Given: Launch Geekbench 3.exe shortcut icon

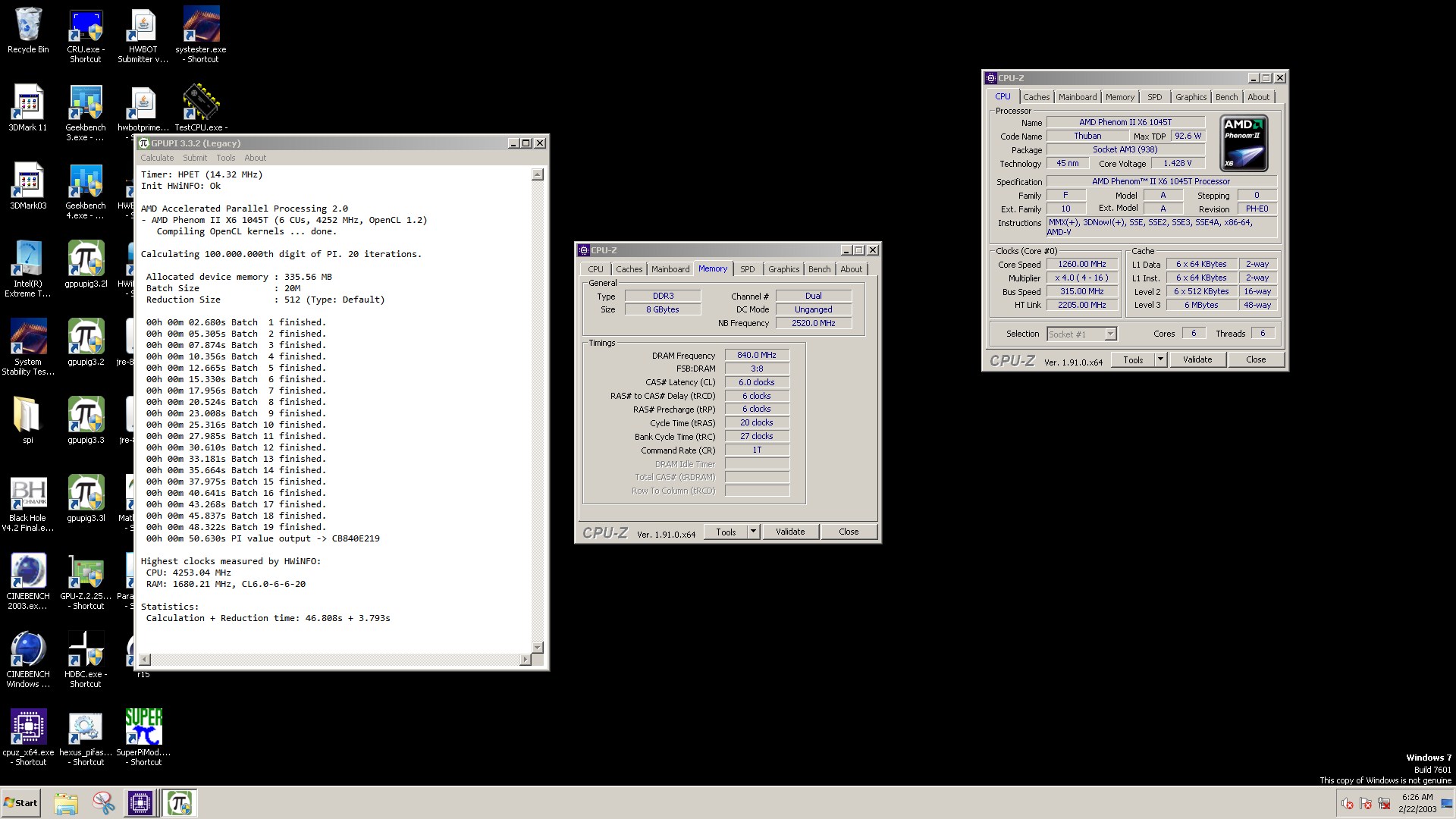Looking at the screenshot, I should 85,112.
